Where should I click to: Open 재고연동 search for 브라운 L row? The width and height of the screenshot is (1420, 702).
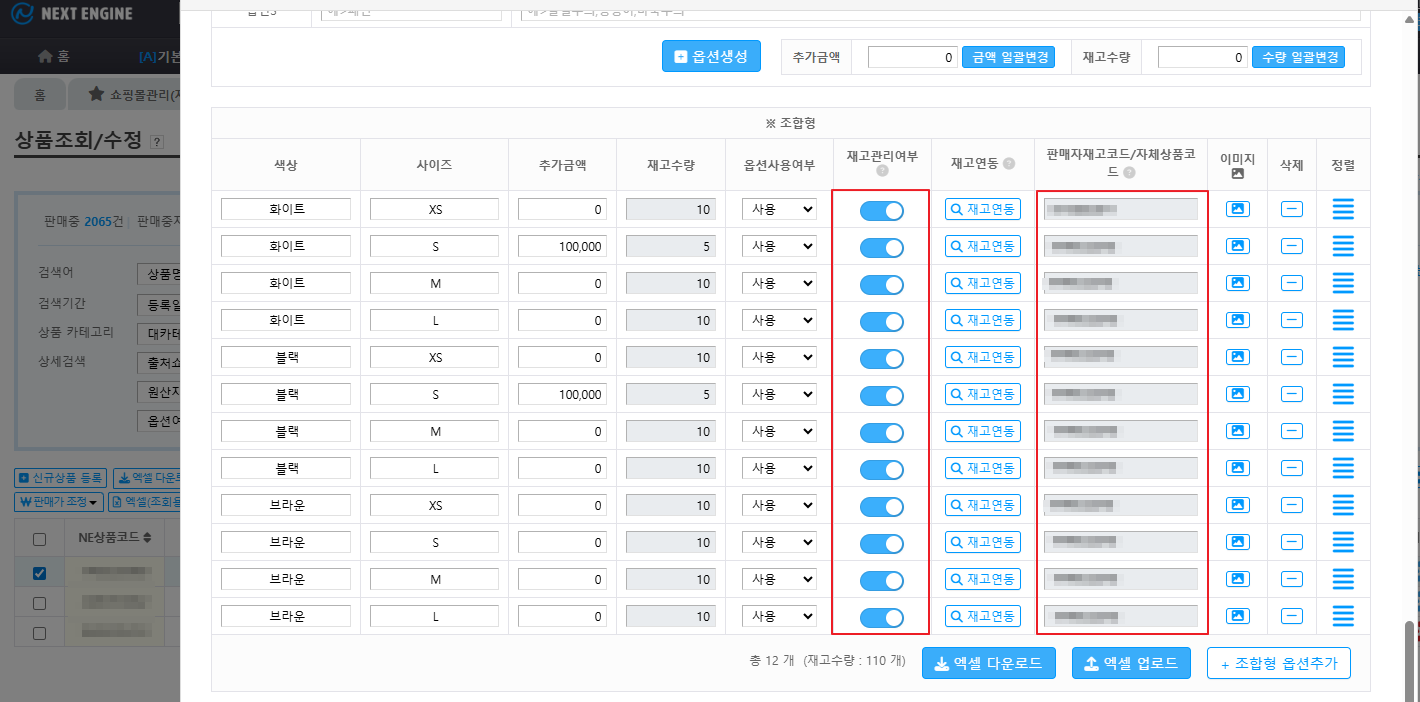[x=983, y=616]
